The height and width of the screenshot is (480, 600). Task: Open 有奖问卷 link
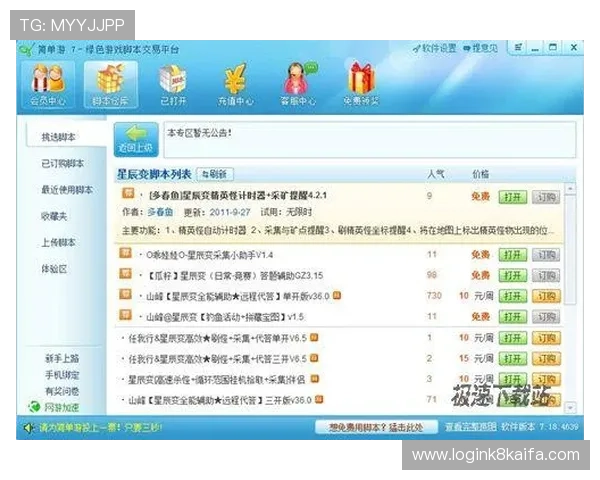(x=62, y=392)
